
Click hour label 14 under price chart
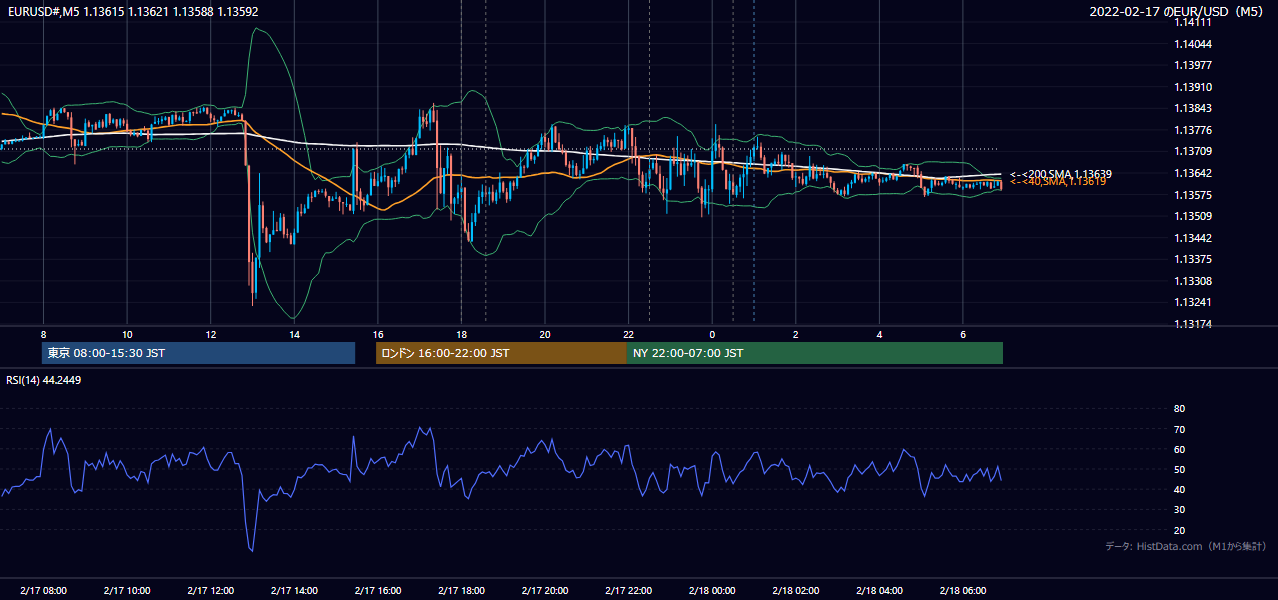coord(294,334)
